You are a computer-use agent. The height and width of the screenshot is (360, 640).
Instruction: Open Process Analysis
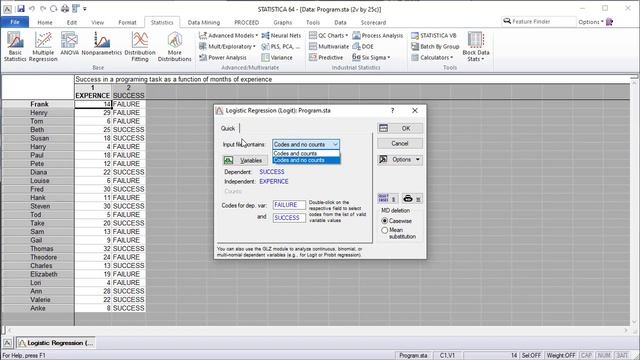[378, 36]
